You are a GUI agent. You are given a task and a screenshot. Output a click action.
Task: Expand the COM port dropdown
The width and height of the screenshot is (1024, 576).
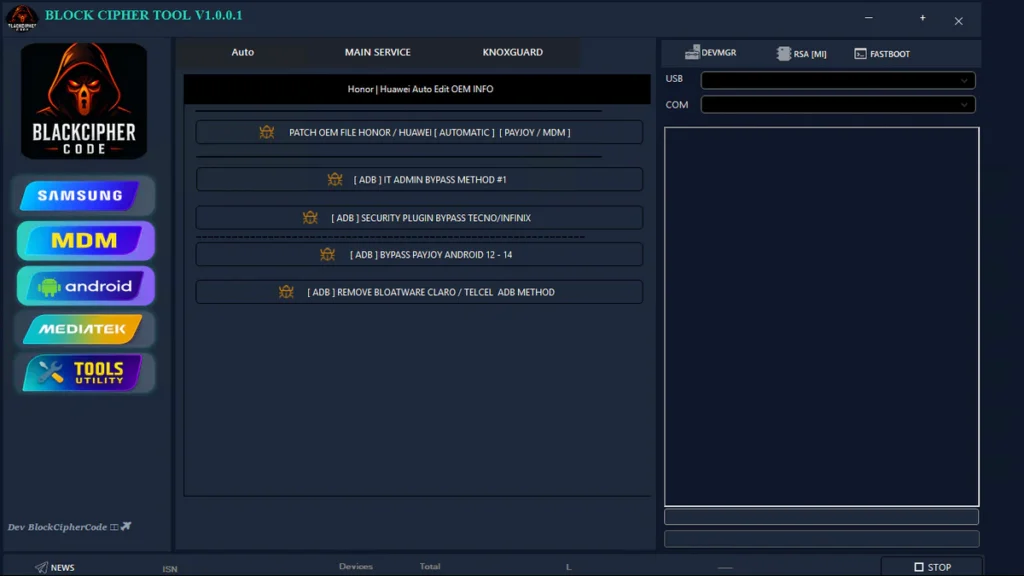point(964,105)
